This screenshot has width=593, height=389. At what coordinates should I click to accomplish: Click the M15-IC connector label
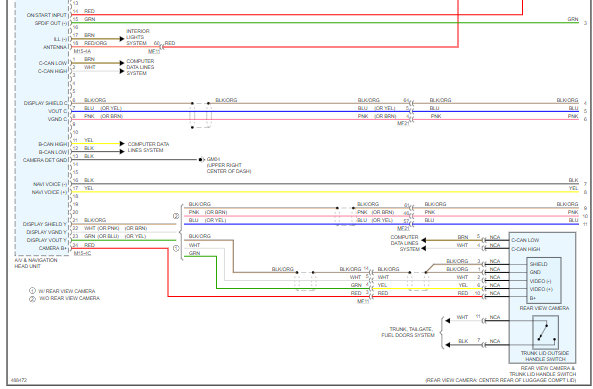pos(82,253)
